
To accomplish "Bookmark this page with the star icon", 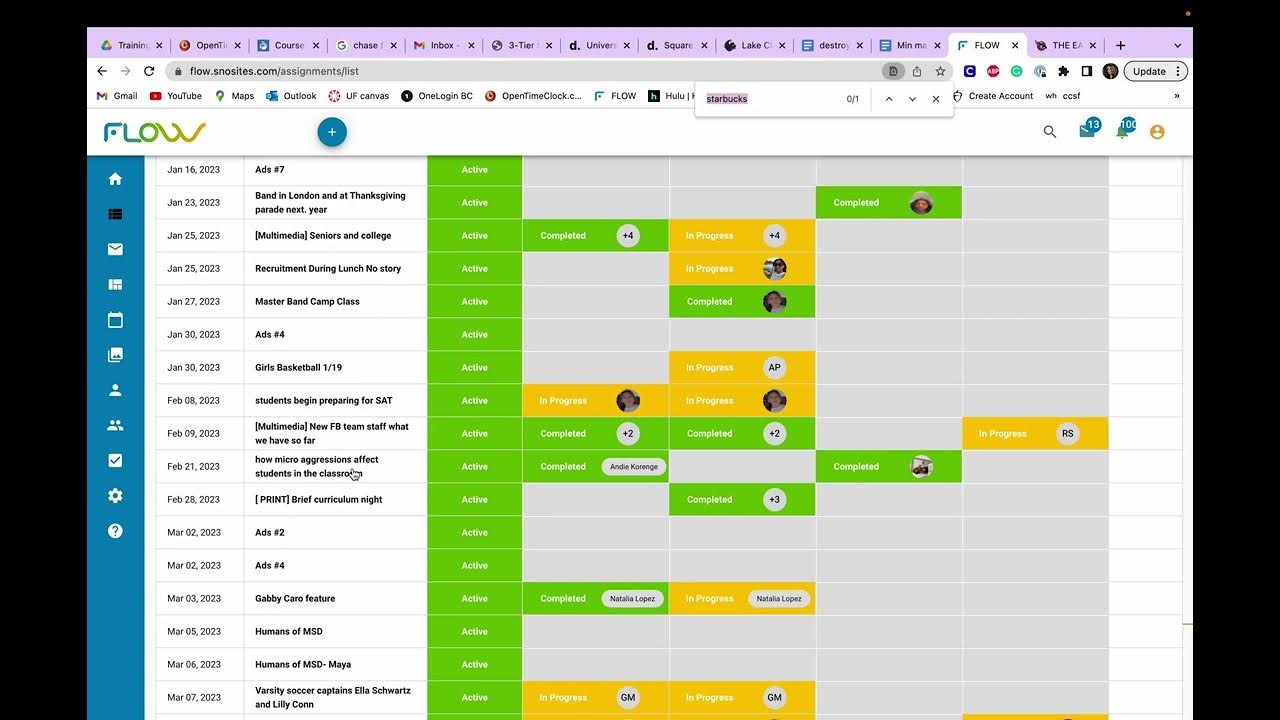I will coord(940,71).
